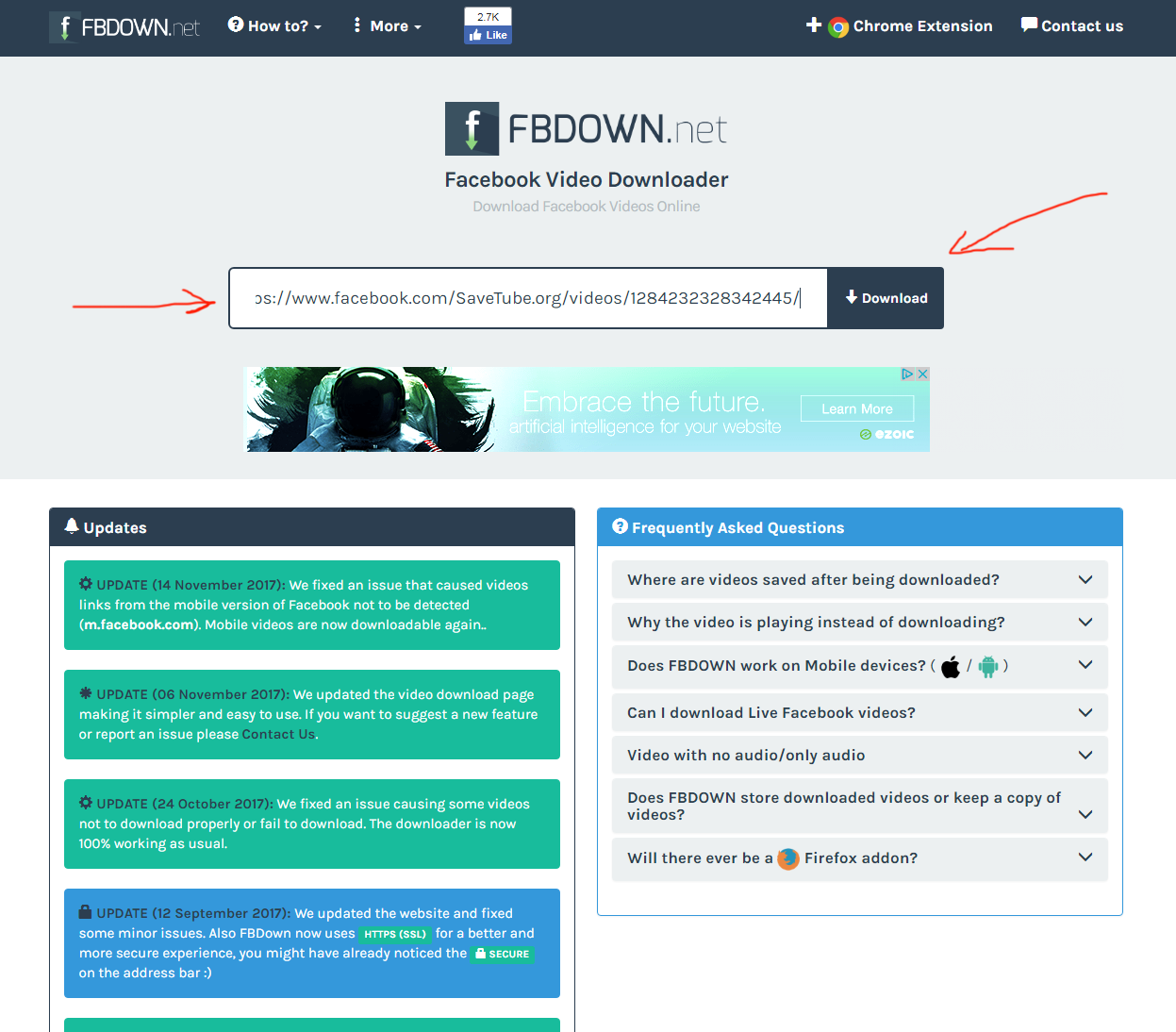Click the AdChoices triangle icon on the ad

click(x=907, y=375)
